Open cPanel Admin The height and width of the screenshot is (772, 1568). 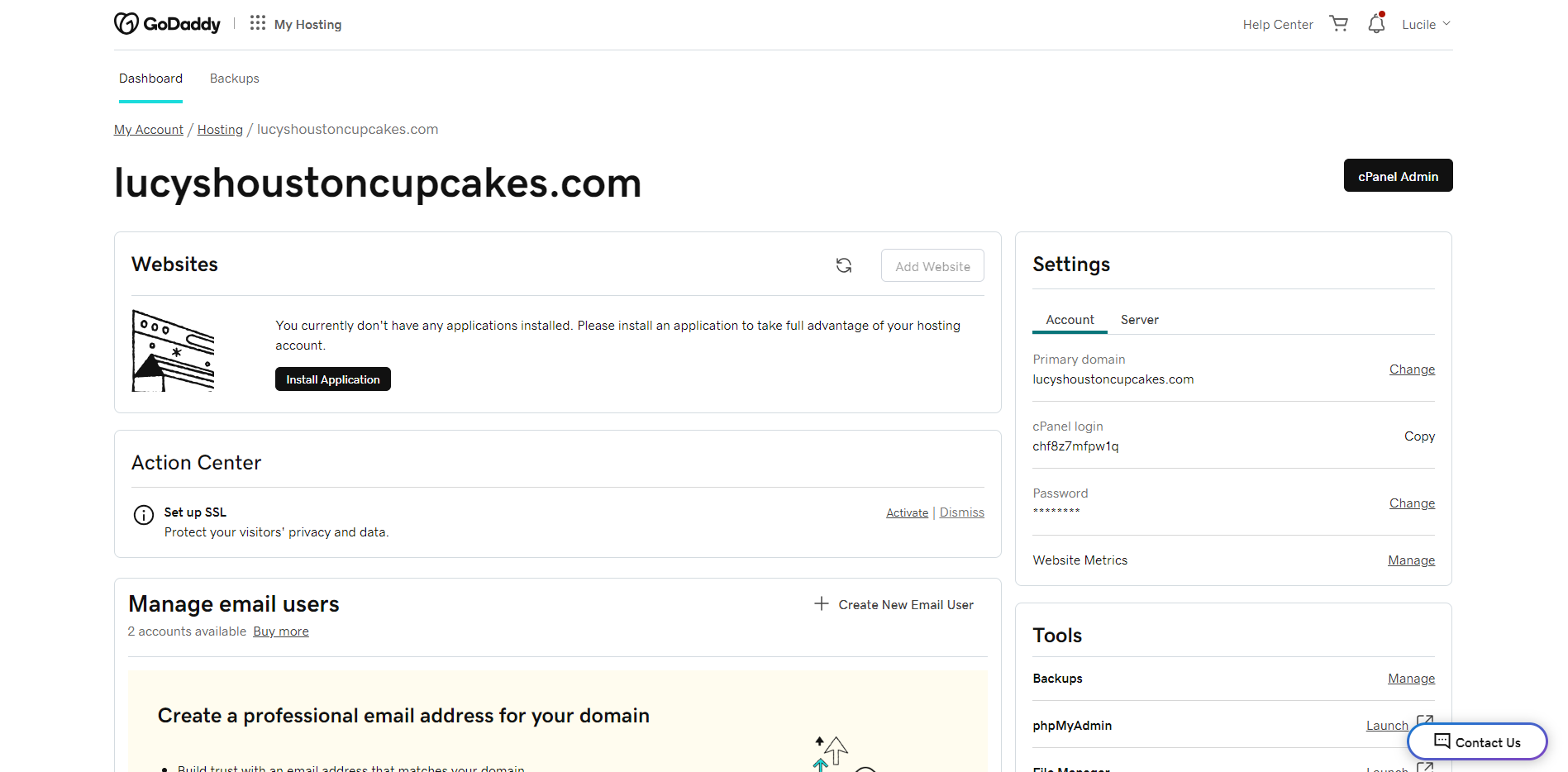(1397, 175)
